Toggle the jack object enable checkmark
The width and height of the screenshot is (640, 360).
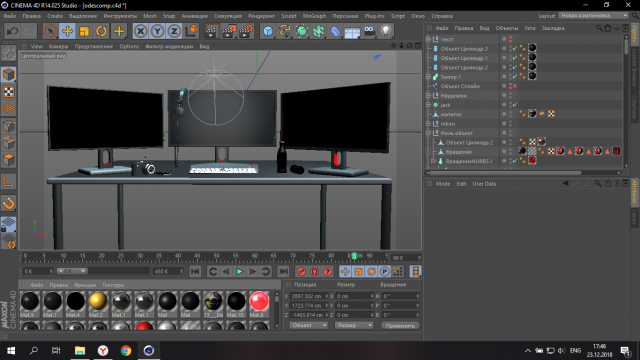coord(515,105)
